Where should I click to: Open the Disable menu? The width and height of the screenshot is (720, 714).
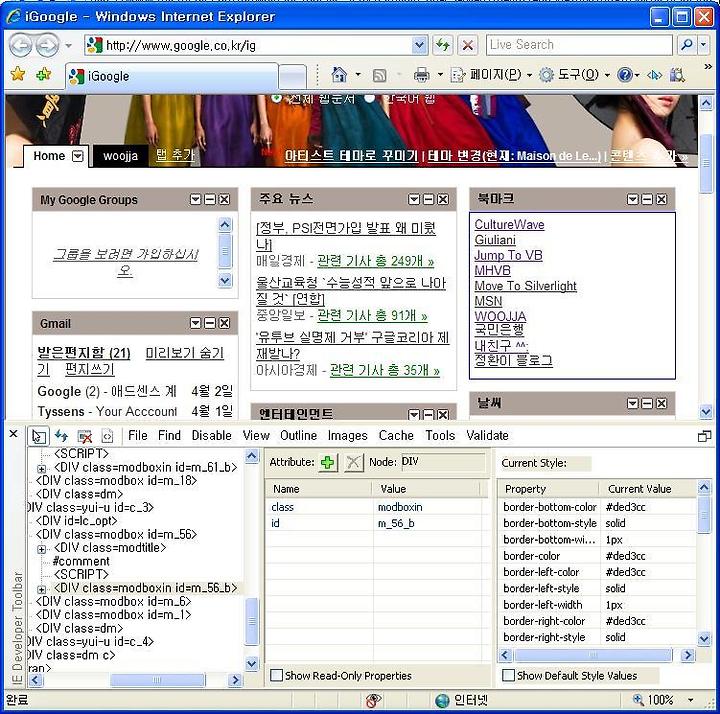(x=211, y=435)
